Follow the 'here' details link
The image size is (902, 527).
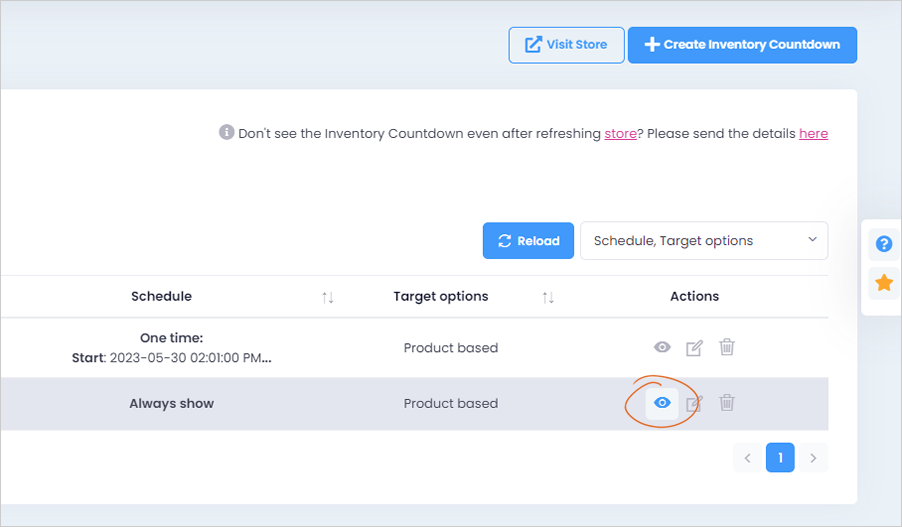pyautogui.click(x=813, y=133)
